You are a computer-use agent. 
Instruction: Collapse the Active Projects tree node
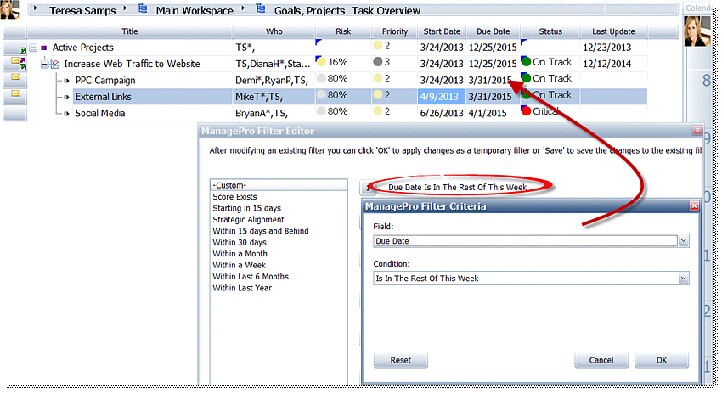[x=33, y=48]
